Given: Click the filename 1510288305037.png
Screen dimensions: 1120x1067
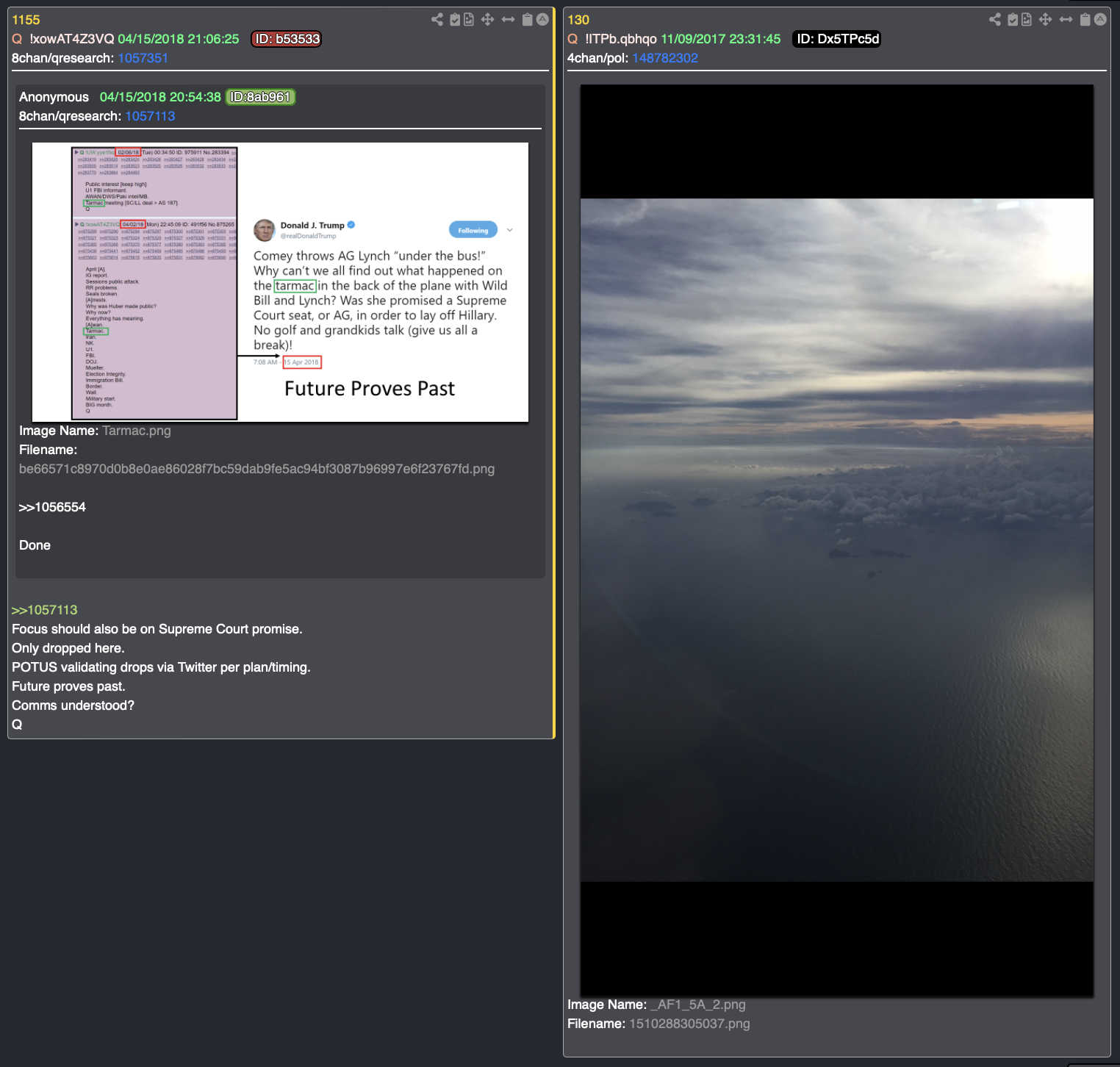Looking at the screenshot, I should point(689,1024).
